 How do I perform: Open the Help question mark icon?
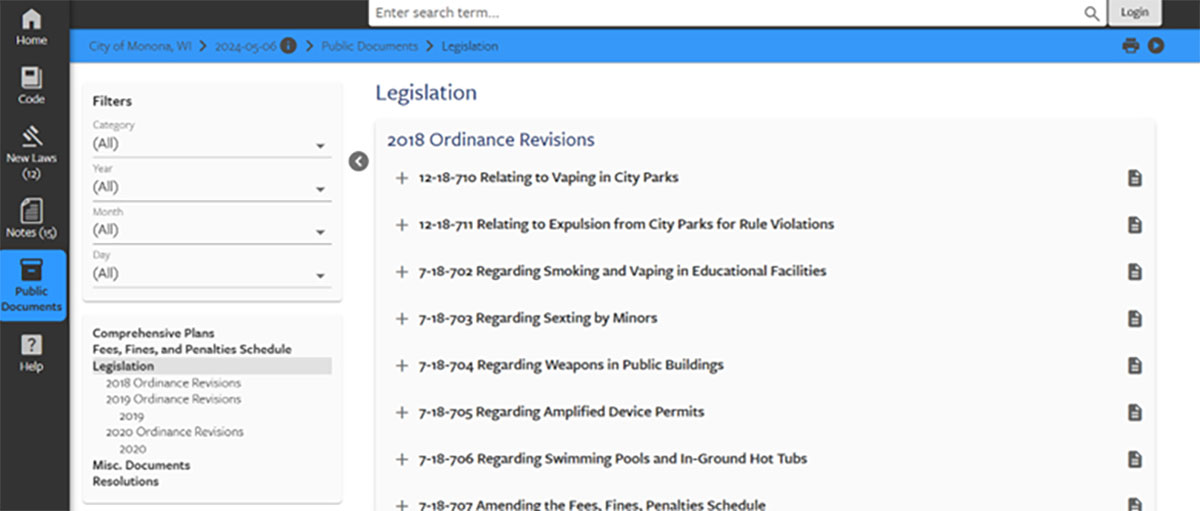31,345
